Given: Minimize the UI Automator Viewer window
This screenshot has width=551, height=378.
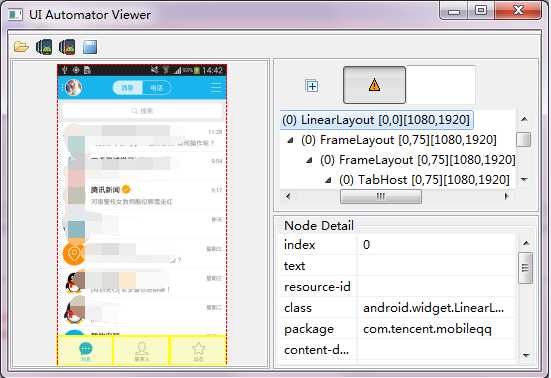Looking at the screenshot, I should [x=454, y=11].
